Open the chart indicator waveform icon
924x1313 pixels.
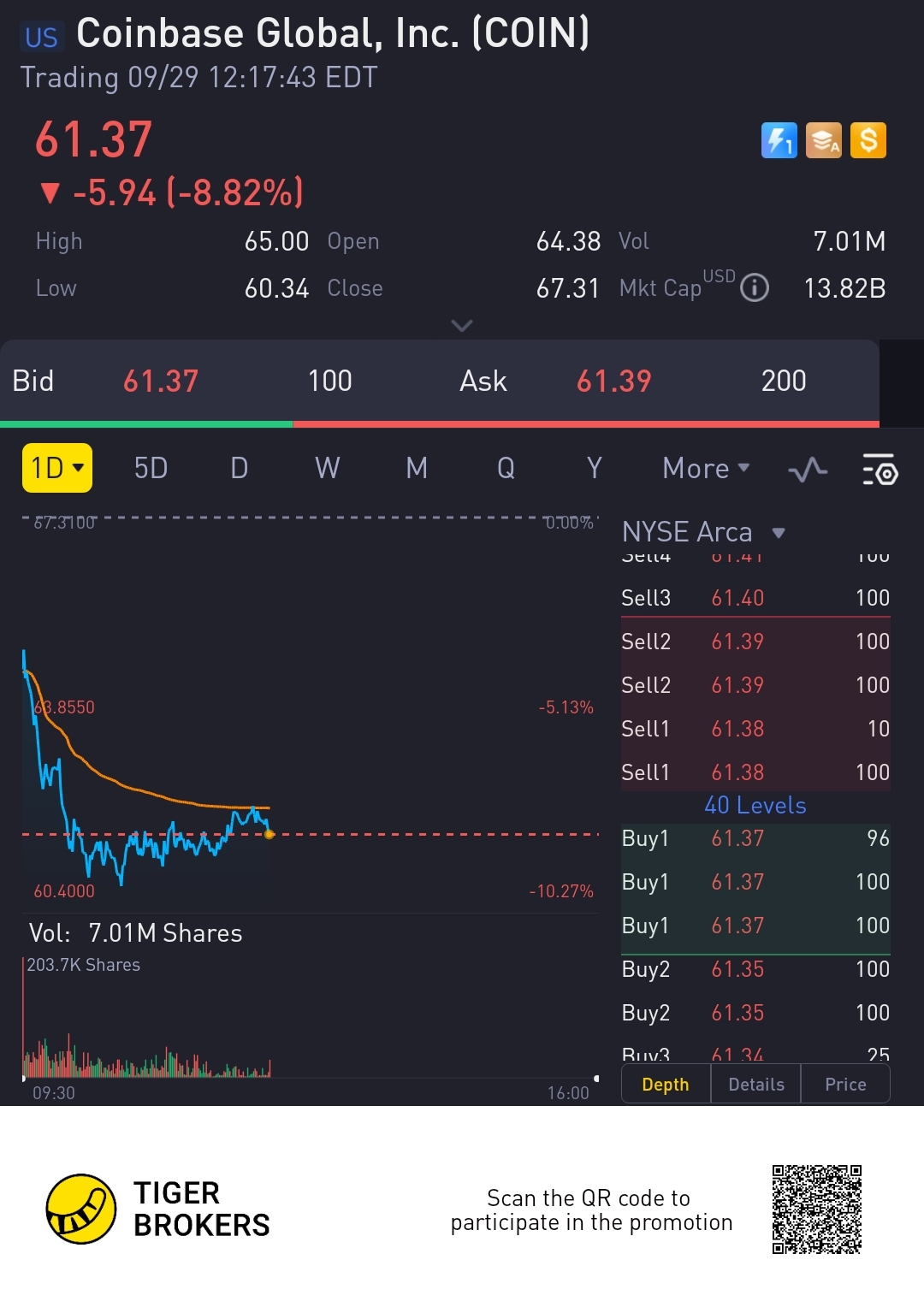(x=808, y=469)
